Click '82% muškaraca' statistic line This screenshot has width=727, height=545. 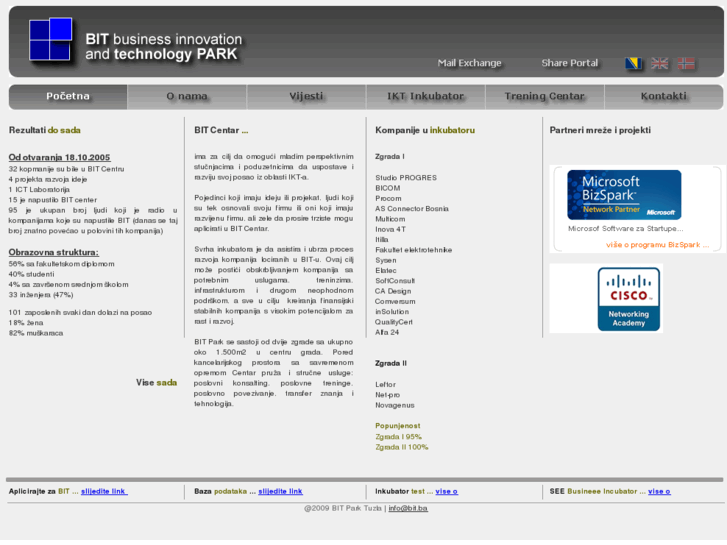coord(36,333)
